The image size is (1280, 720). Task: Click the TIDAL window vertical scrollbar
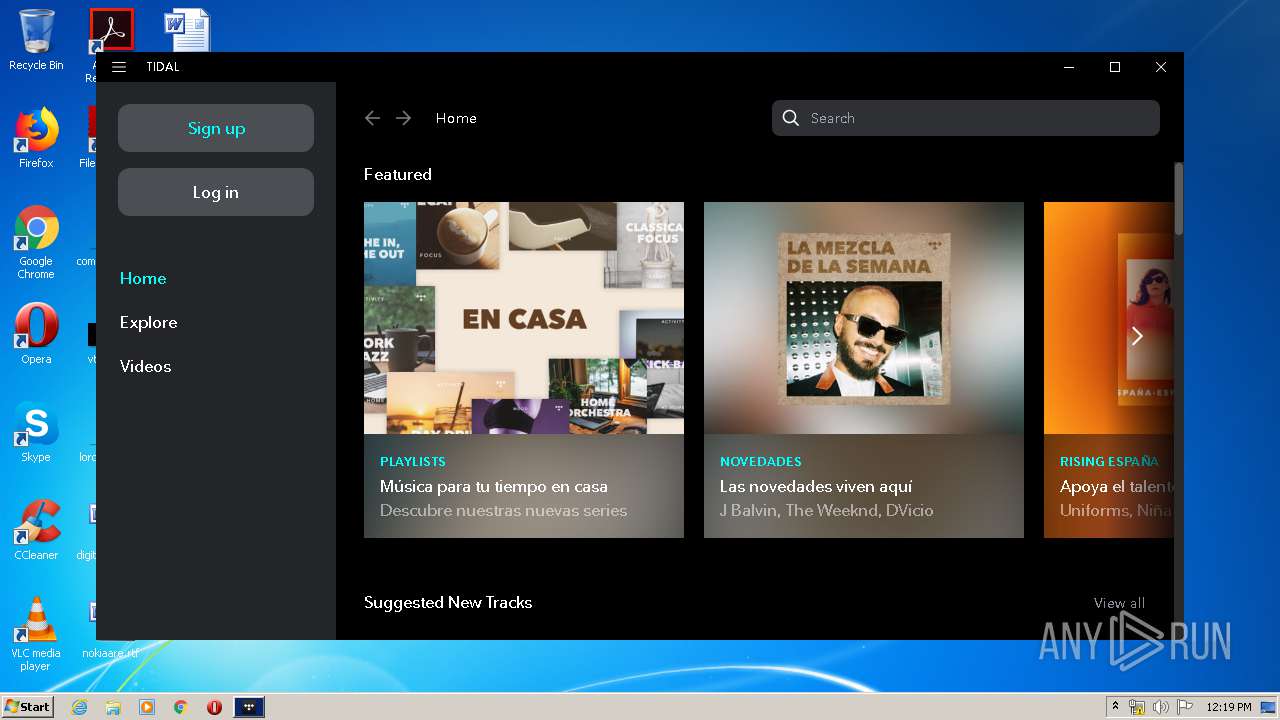point(1179,200)
